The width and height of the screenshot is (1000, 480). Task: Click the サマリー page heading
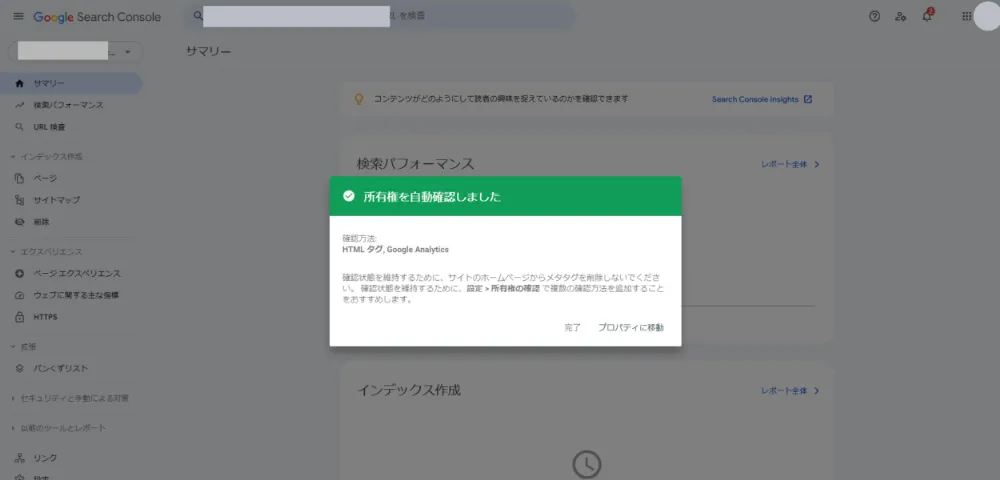209,52
